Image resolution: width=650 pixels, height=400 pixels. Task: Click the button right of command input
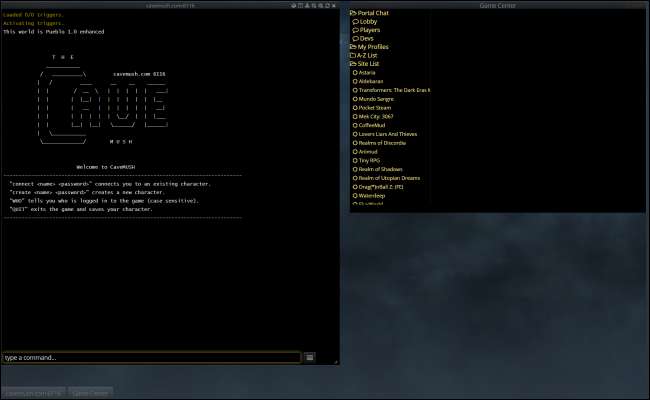tap(310, 357)
